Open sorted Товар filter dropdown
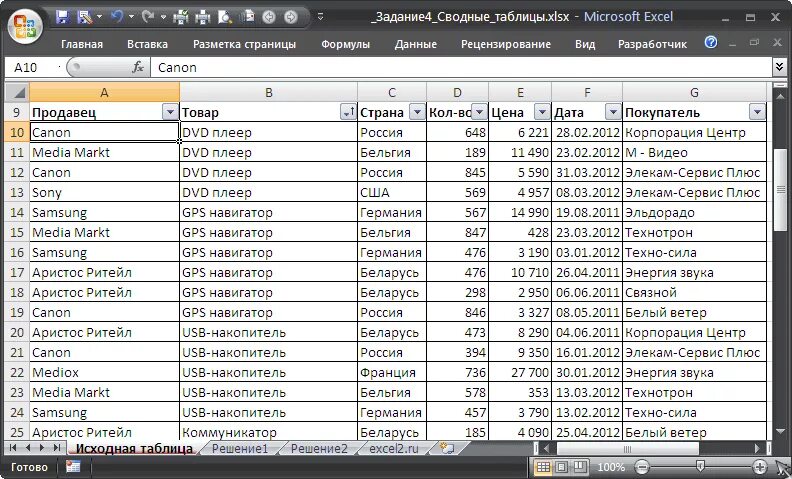Viewport: 792px width, 479px height. [x=348, y=112]
